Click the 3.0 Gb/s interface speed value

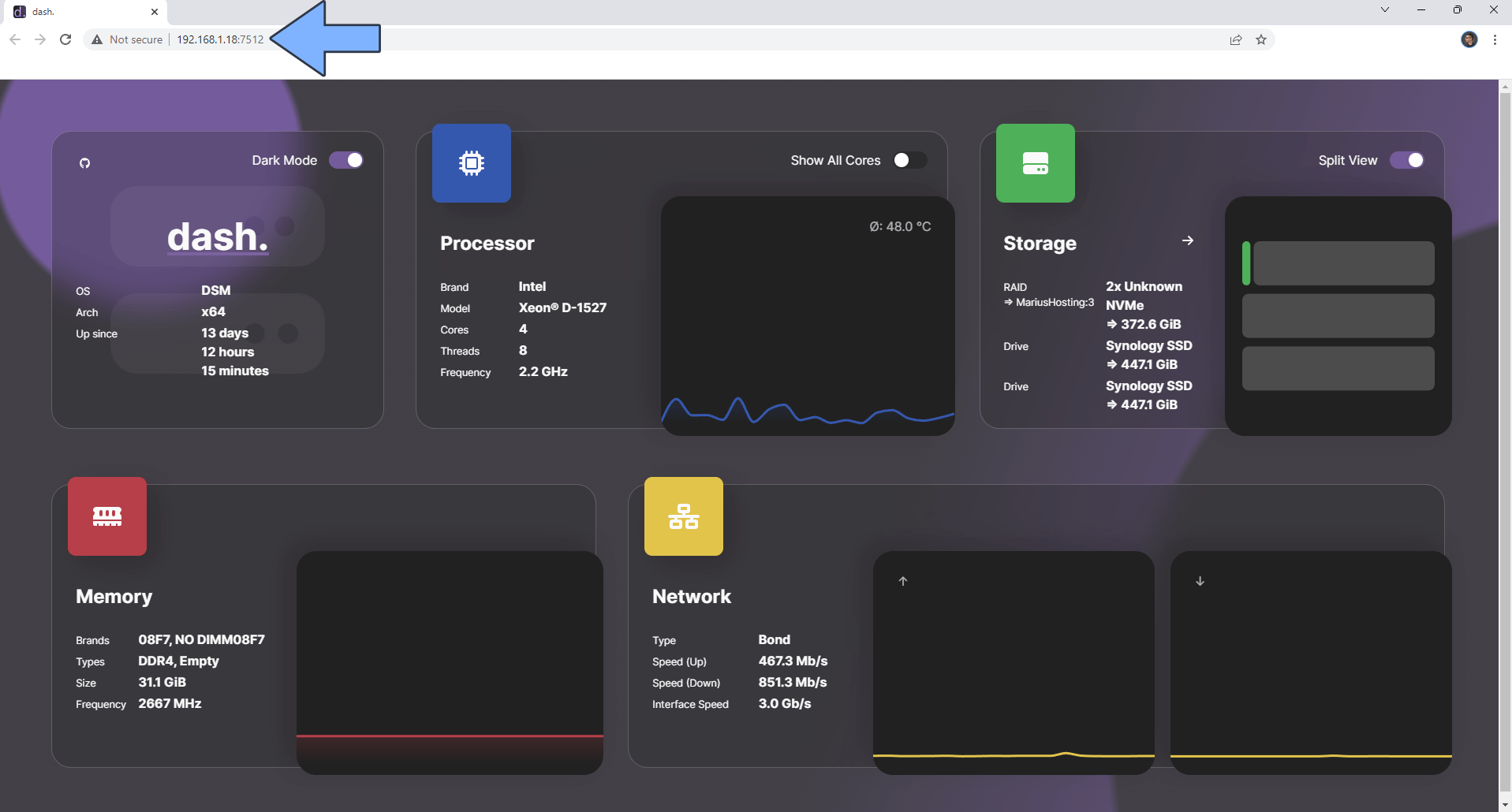tap(785, 703)
